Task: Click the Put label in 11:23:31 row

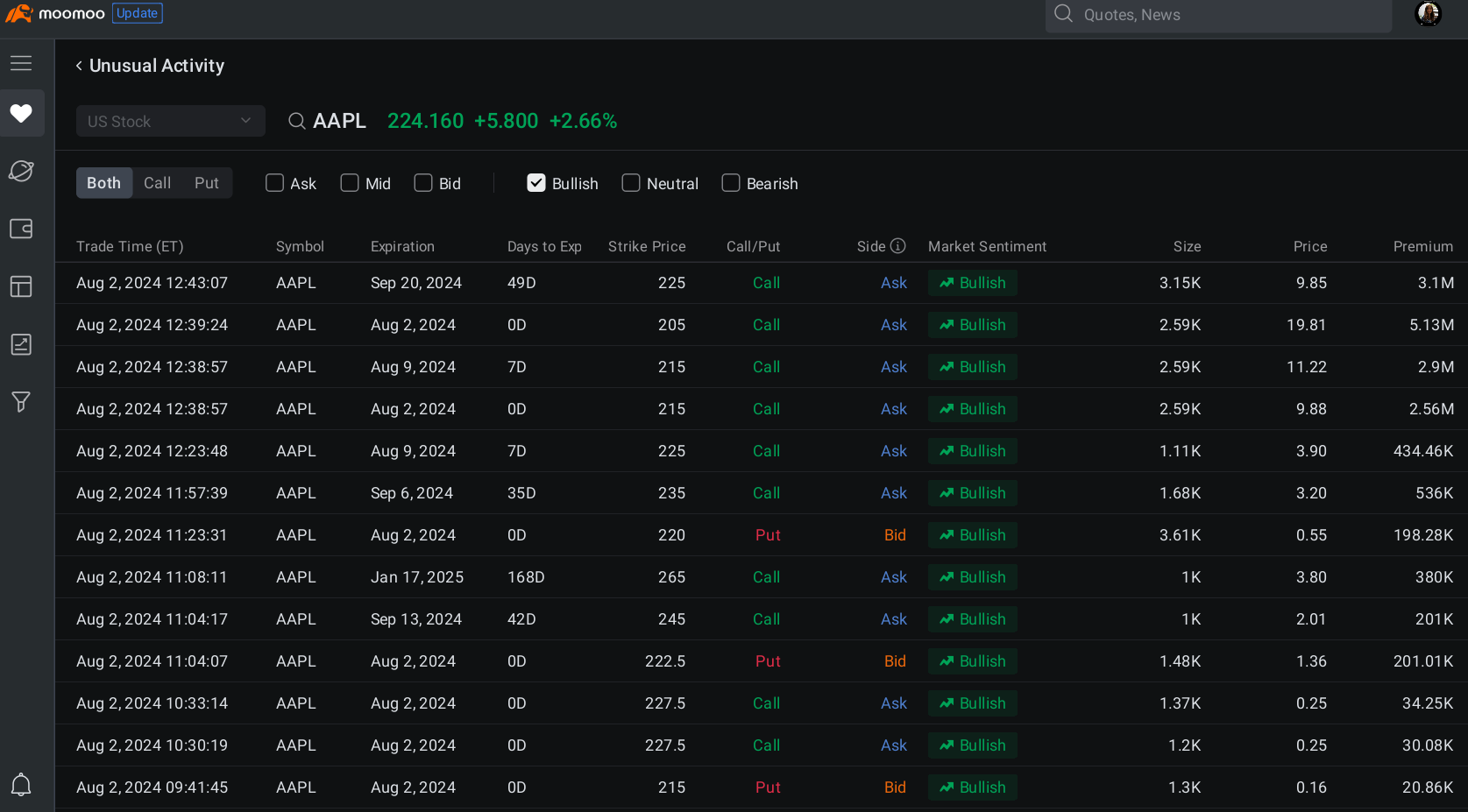Action: click(768, 535)
